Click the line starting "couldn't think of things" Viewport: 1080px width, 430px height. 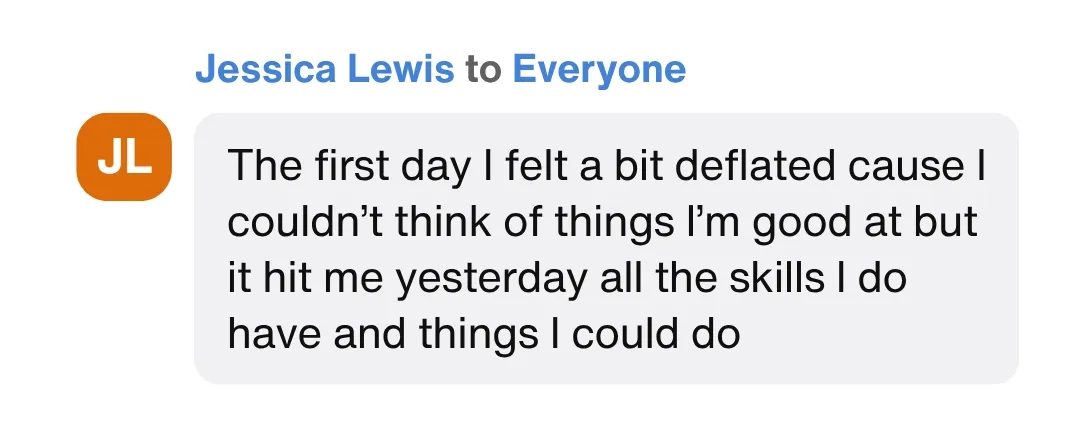point(602,223)
